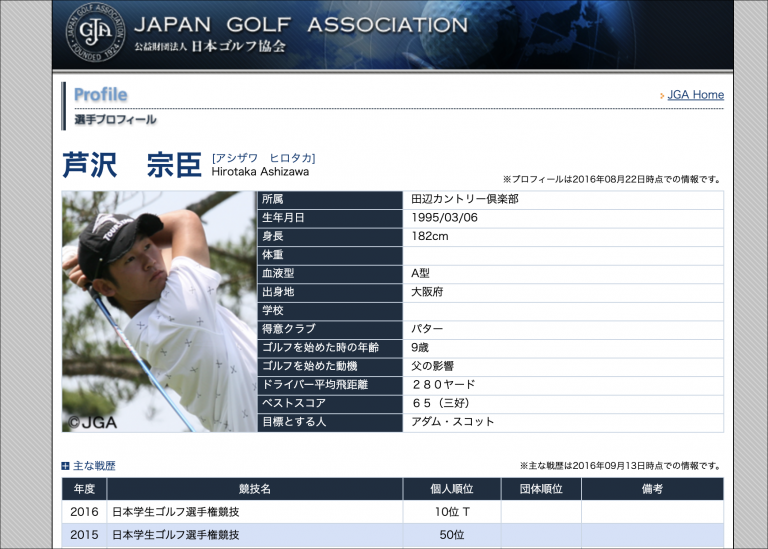Click the 個人順位 column header
The width and height of the screenshot is (768, 549).
(x=451, y=489)
